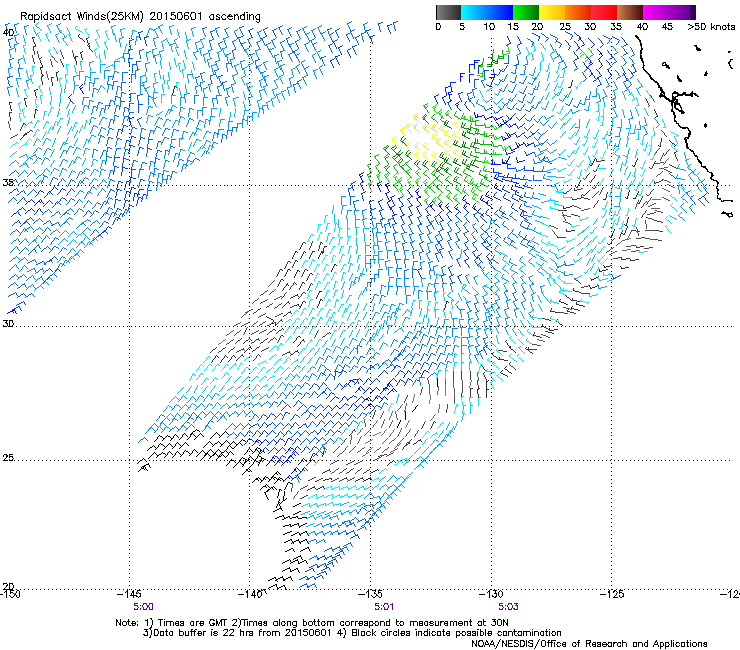740x650 pixels.
Task: Click the '>50 knots' legend label
Action: click(x=711, y=27)
